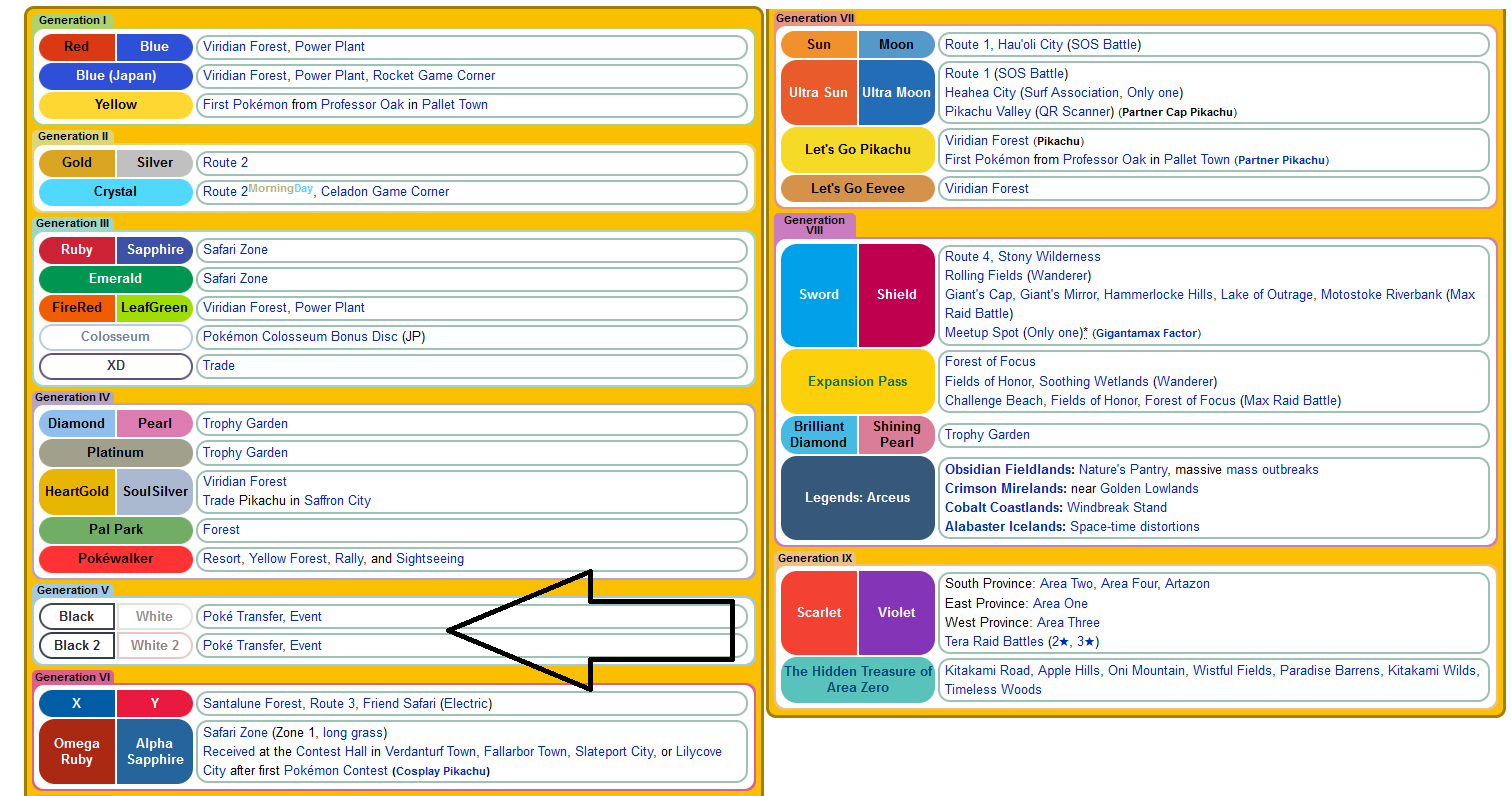
Task: Open the Expansion Pass label
Action: coord(858,382)
